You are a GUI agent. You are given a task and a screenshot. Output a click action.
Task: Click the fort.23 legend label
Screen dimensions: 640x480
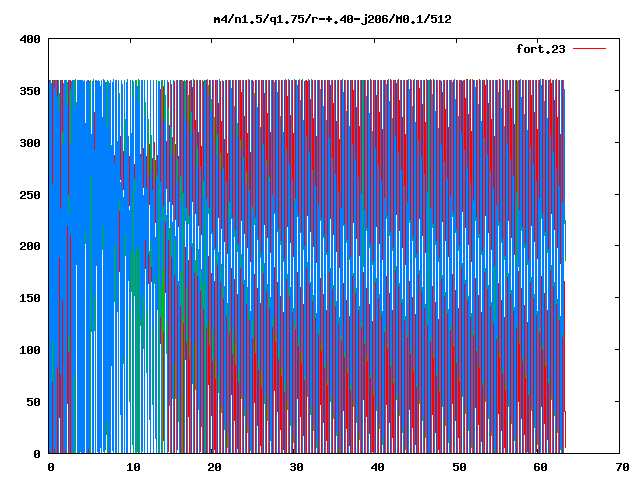tap(541, 49)
